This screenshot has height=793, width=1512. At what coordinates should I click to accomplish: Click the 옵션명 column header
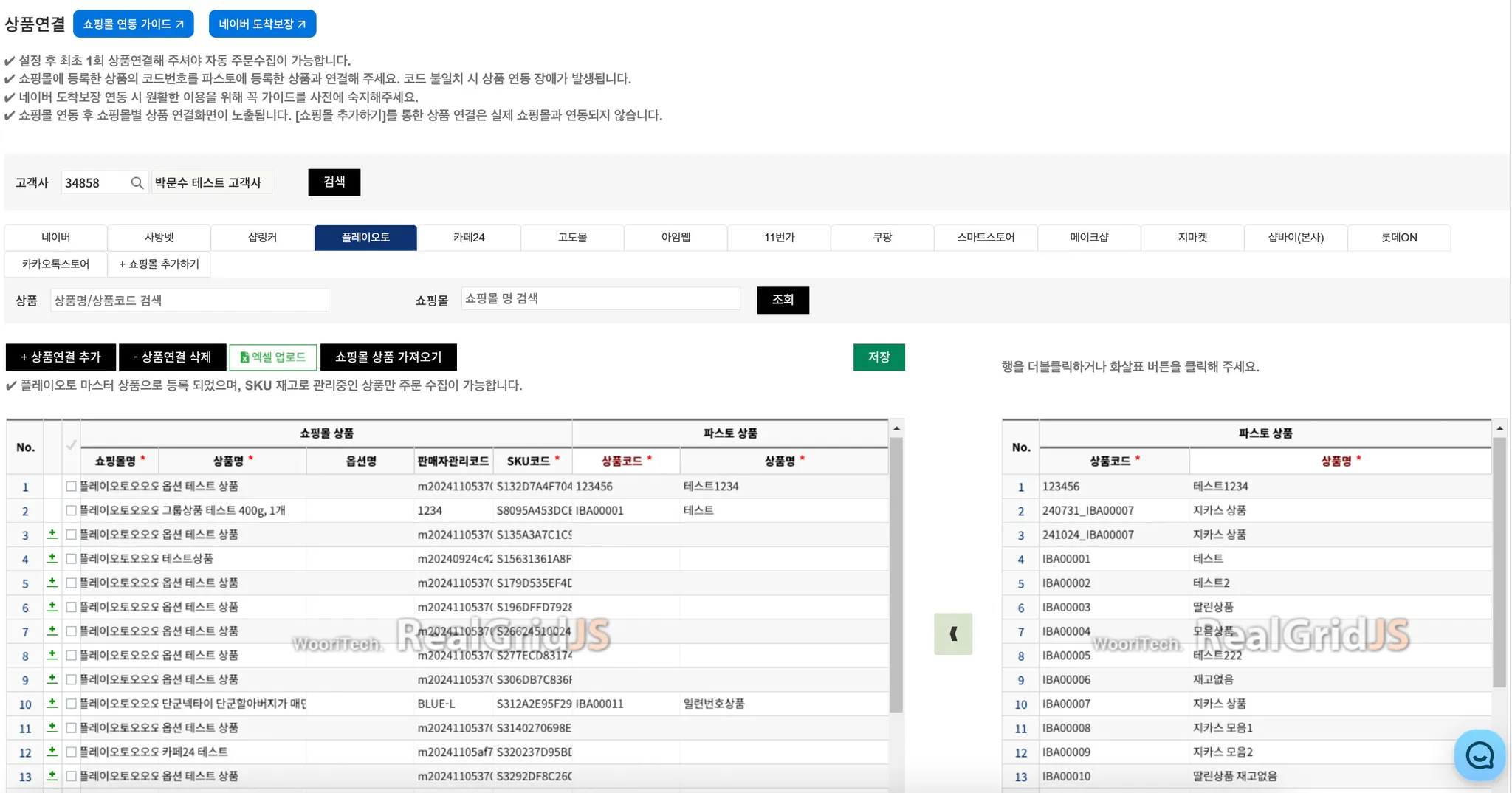361,461
